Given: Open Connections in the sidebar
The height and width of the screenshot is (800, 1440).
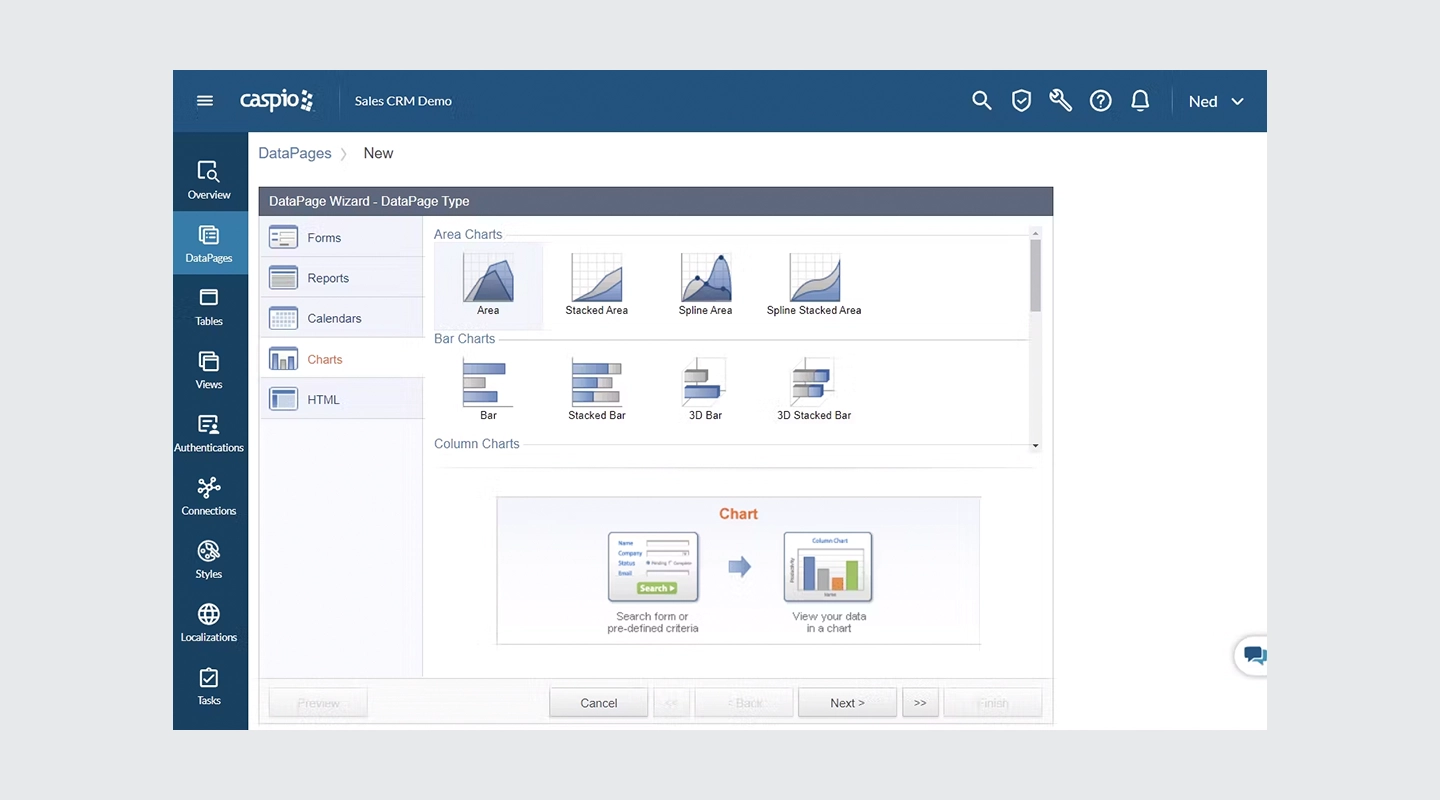Looking at the screenshot, I should pos(209,496).
